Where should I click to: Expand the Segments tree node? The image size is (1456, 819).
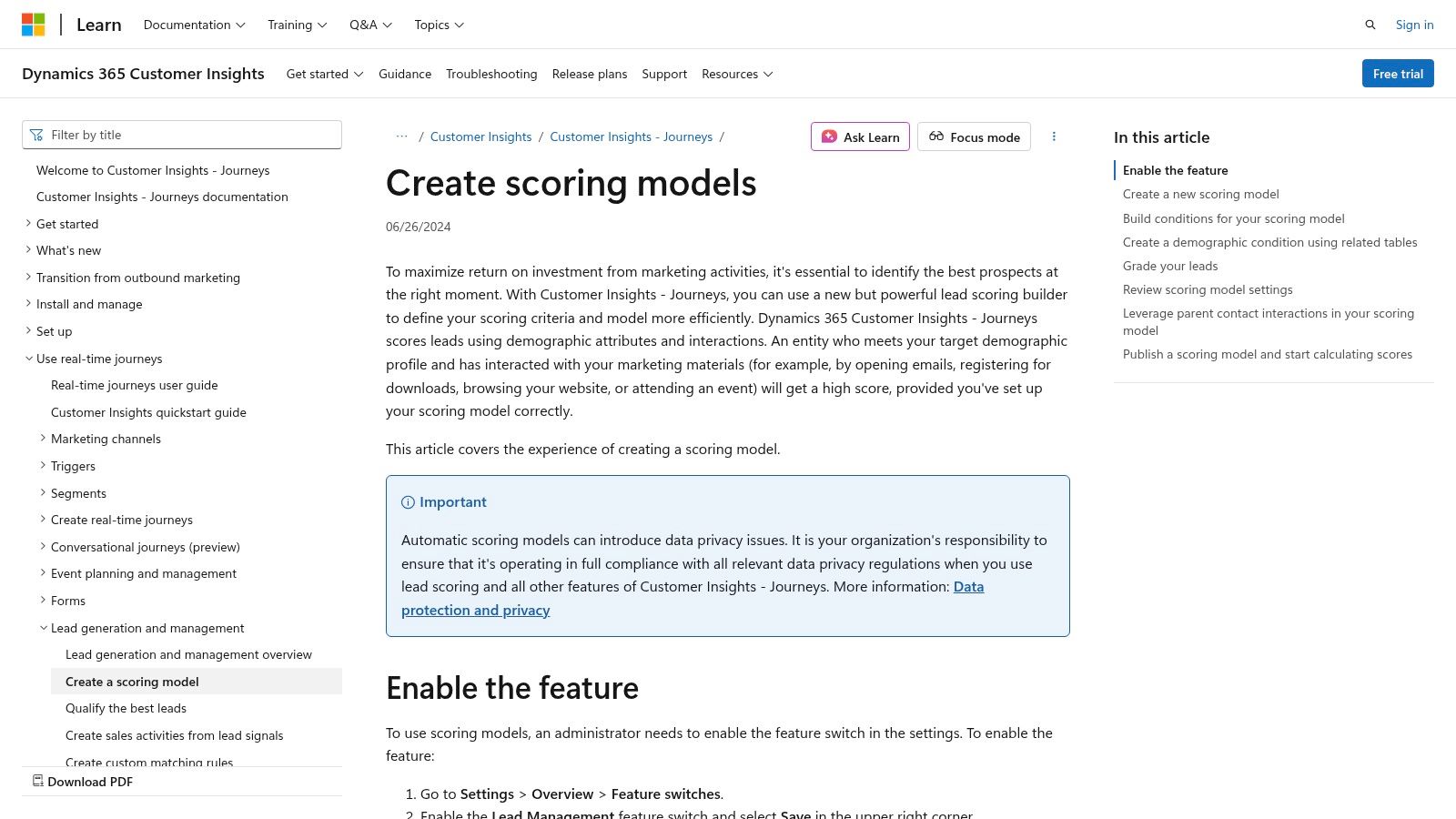(x=43, y=493)
